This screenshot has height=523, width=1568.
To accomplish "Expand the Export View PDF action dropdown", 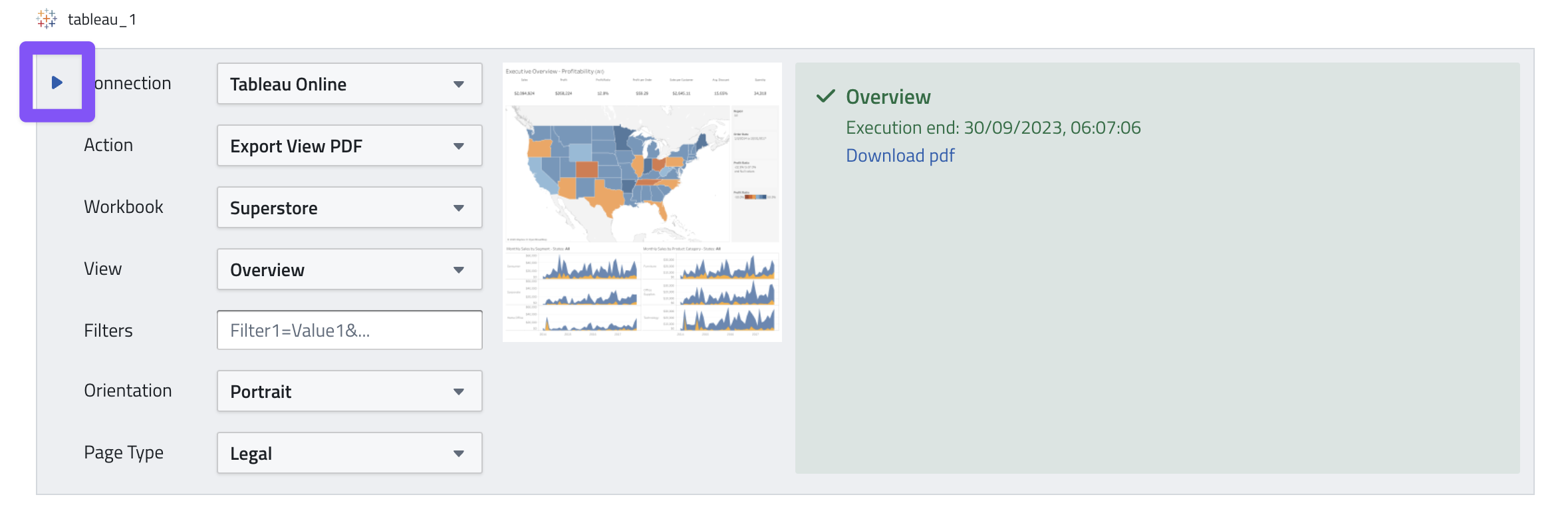I will (349, 146).
